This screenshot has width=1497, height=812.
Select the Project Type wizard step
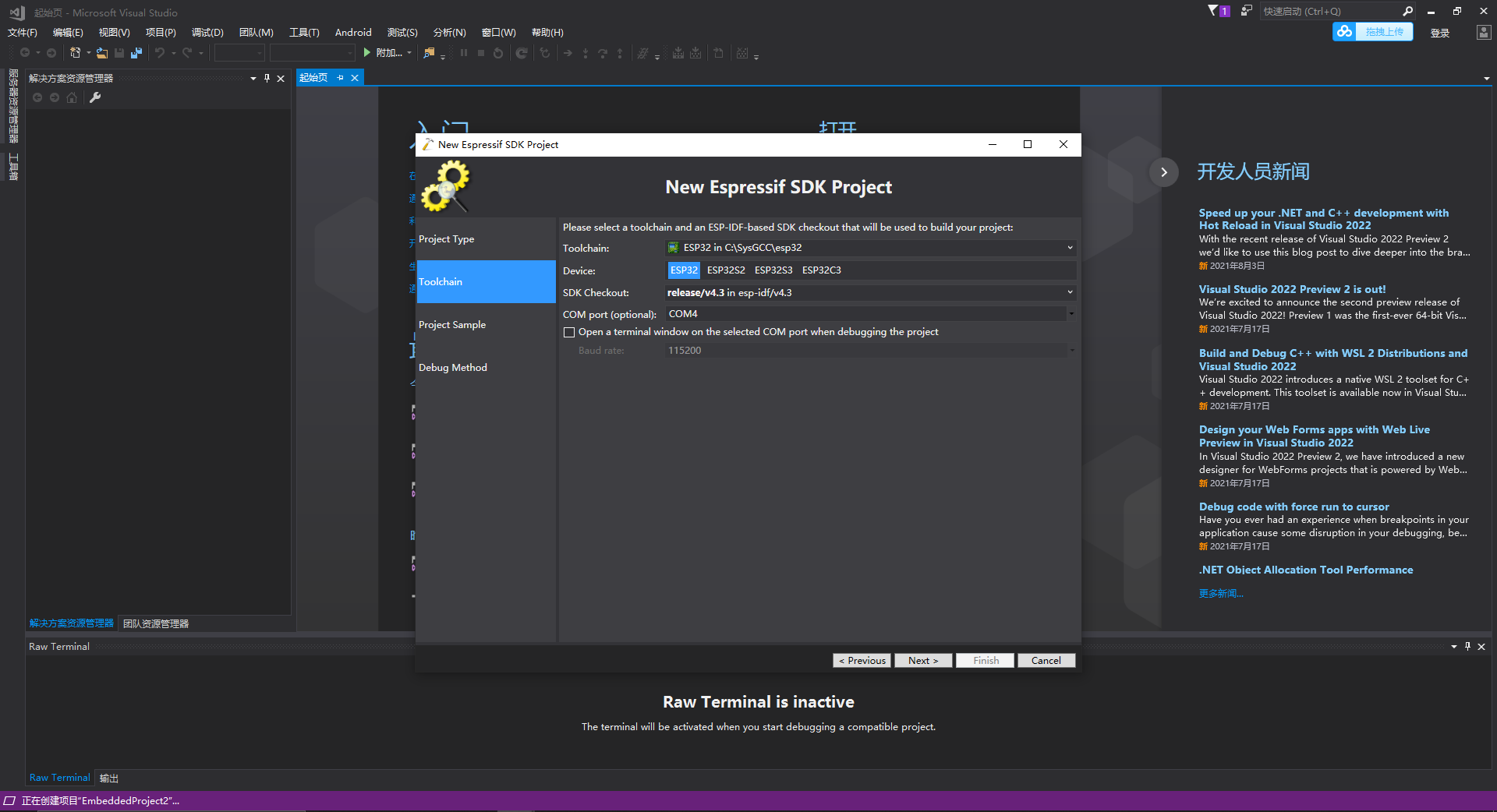tap(486, 239)
